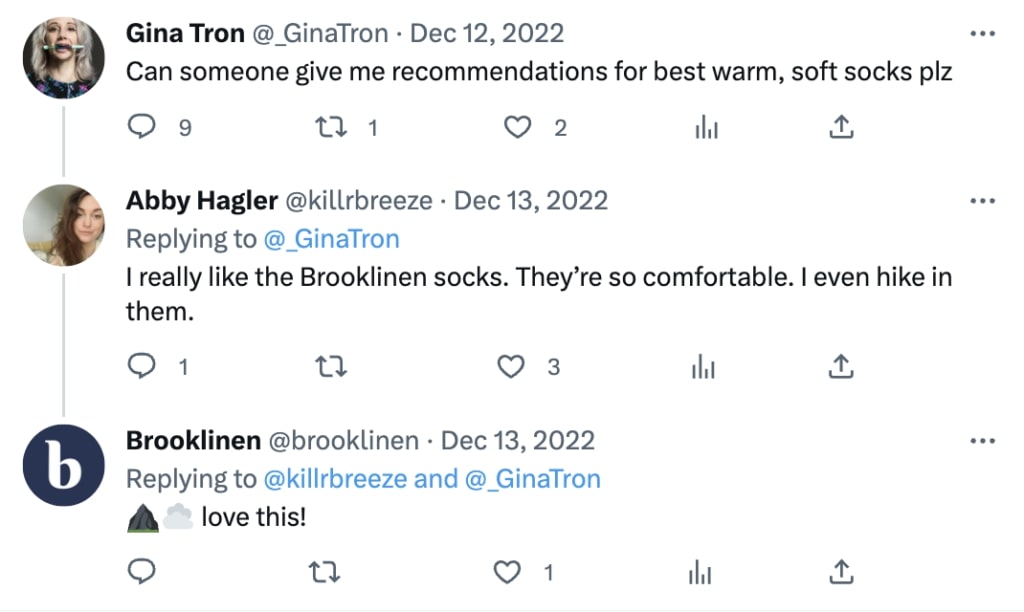Select the retweet icon on Gina Tron's tweet
1024x612 pixels.
(330, 126)
